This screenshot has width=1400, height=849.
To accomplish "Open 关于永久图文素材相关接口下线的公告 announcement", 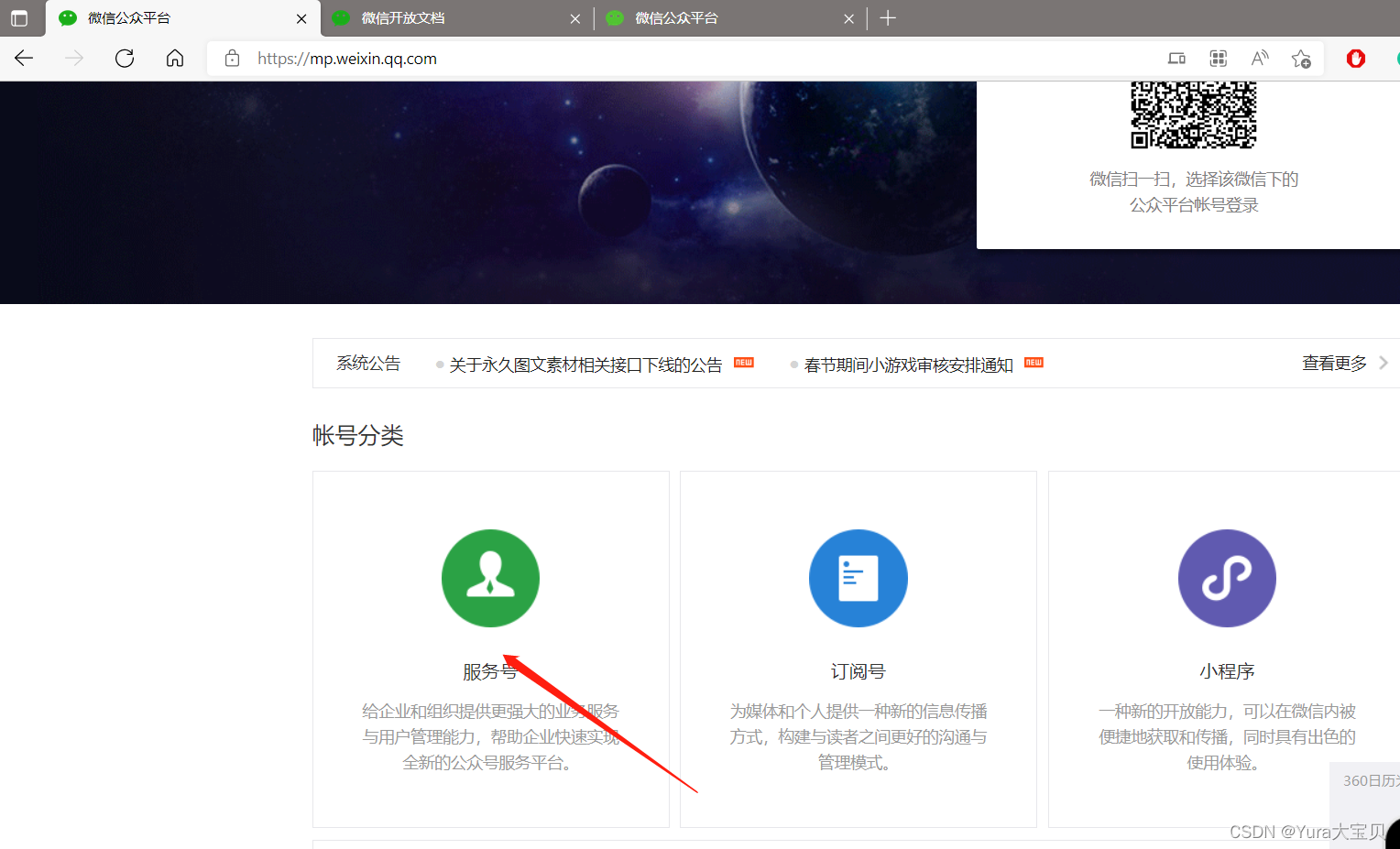I will pyautogui.click(x=585, y=365).
